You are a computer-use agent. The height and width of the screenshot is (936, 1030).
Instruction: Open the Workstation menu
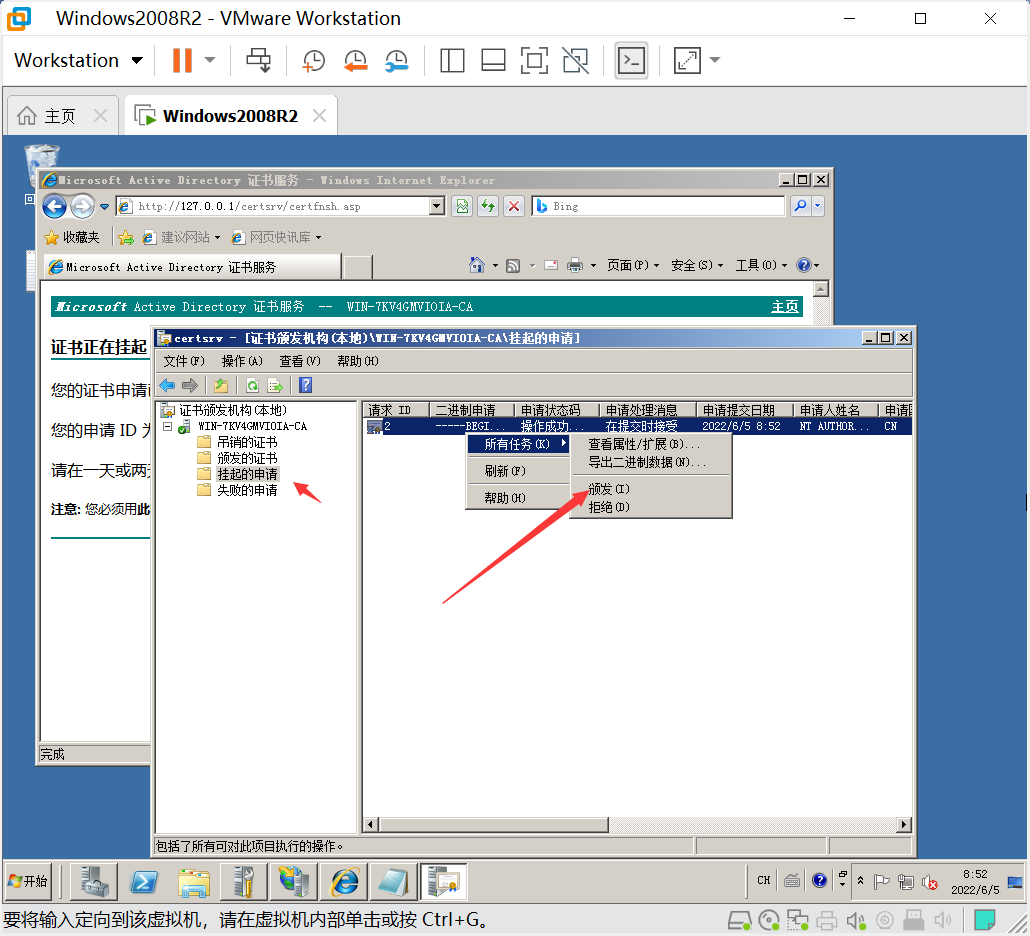(78, 60)
